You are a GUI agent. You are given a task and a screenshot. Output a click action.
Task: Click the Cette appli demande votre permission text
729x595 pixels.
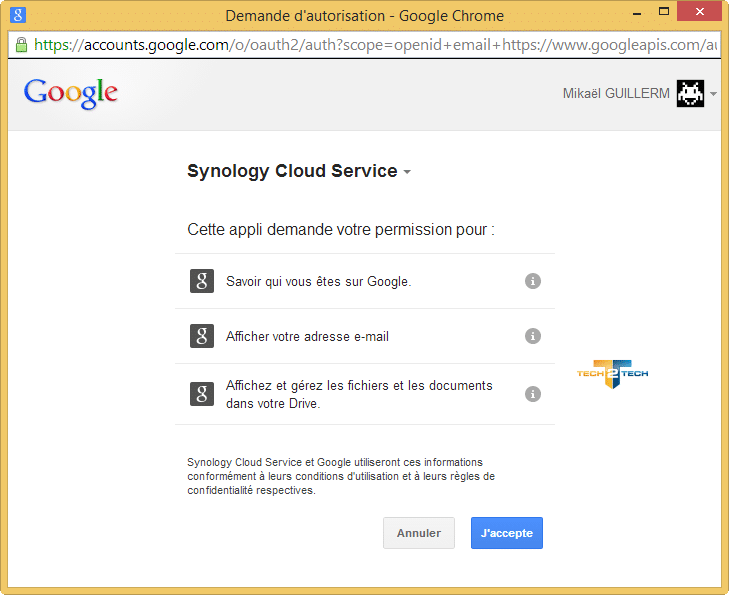click(x=341, y=230)
